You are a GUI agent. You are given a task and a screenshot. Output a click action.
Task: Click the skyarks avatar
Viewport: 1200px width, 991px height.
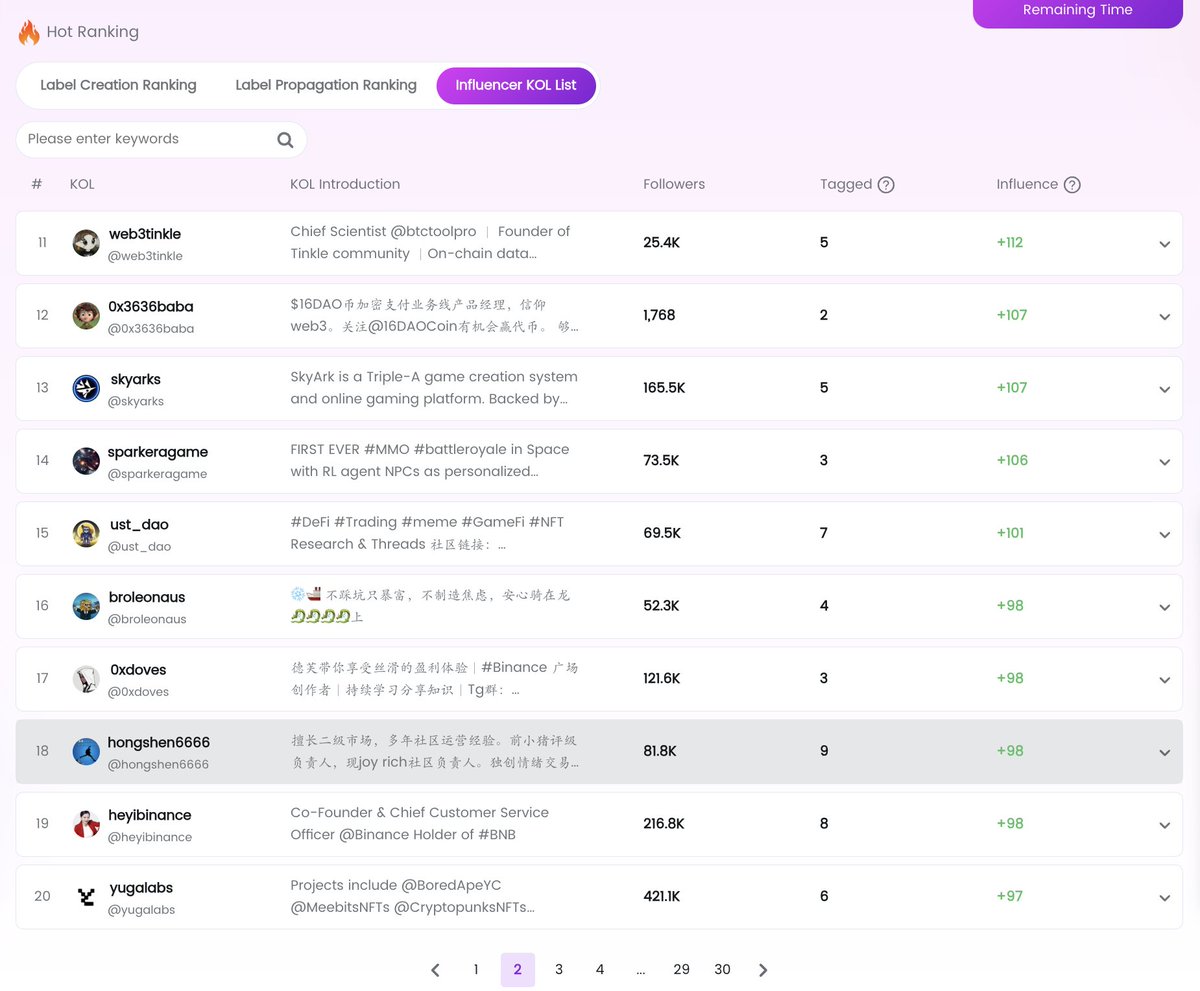tap(86, 388)
